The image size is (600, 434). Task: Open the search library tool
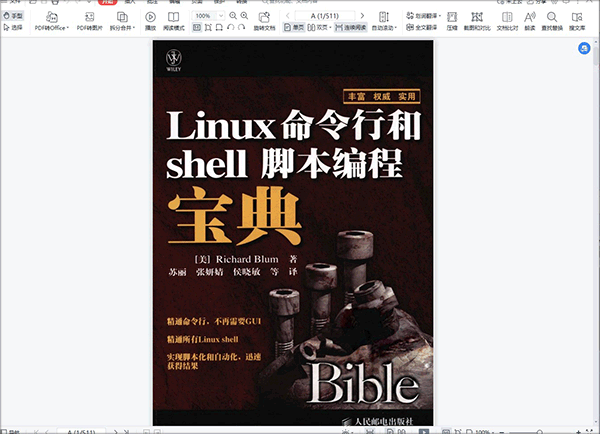(x=577, y=21)
